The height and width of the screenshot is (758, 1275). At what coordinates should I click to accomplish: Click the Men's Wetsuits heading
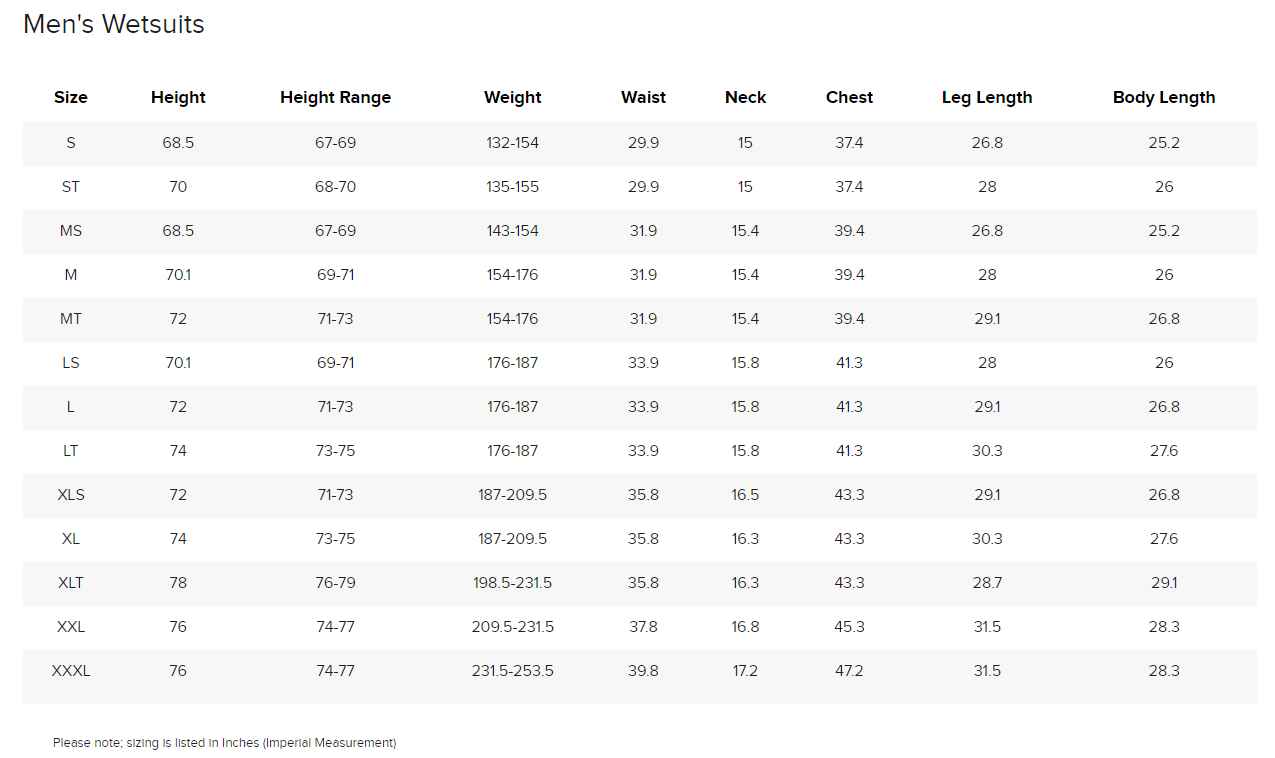click(x=114, y=25)
